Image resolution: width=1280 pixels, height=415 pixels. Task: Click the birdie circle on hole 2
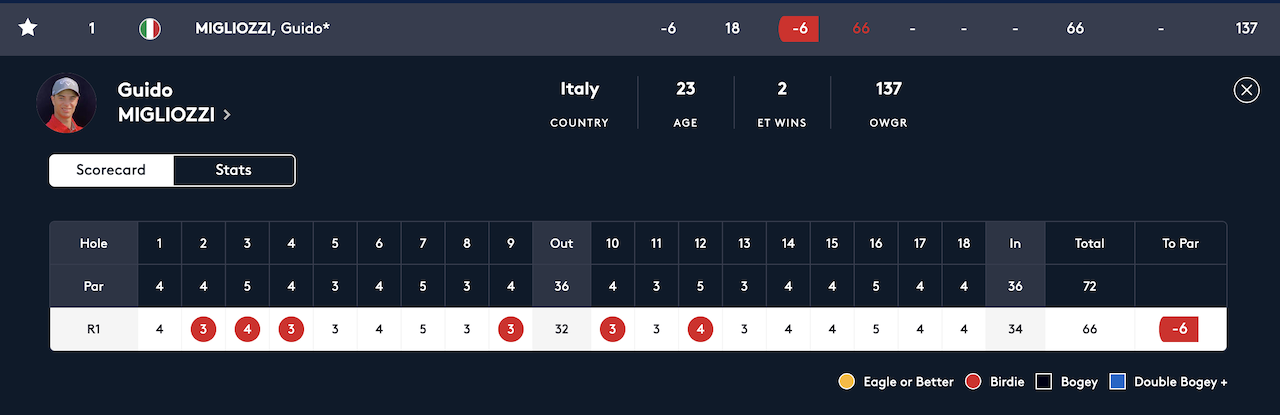point(203,329)
